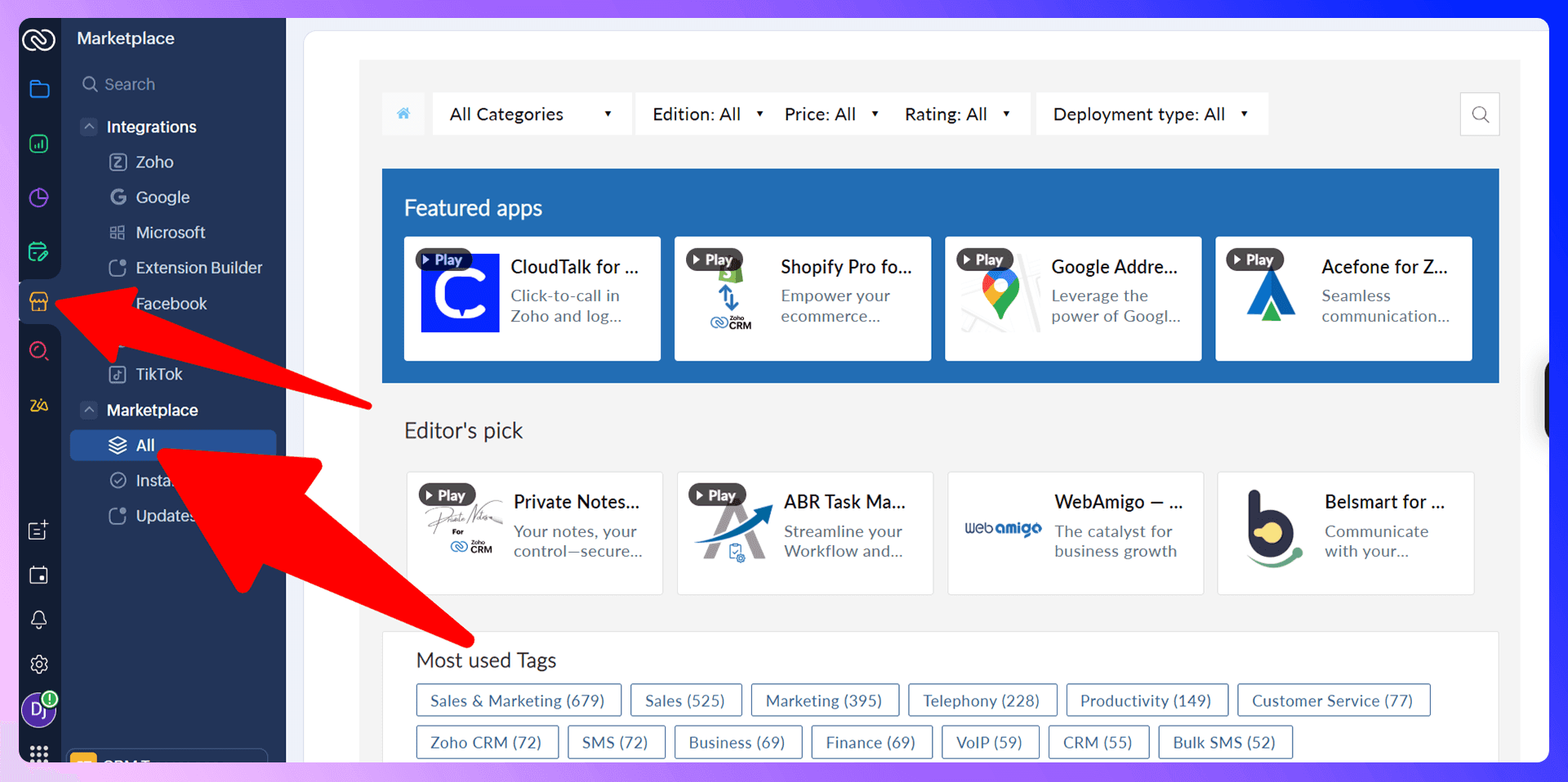Play the ABR Task Manager video
This screenshot has height=782, width=1568.
[717, 495]
